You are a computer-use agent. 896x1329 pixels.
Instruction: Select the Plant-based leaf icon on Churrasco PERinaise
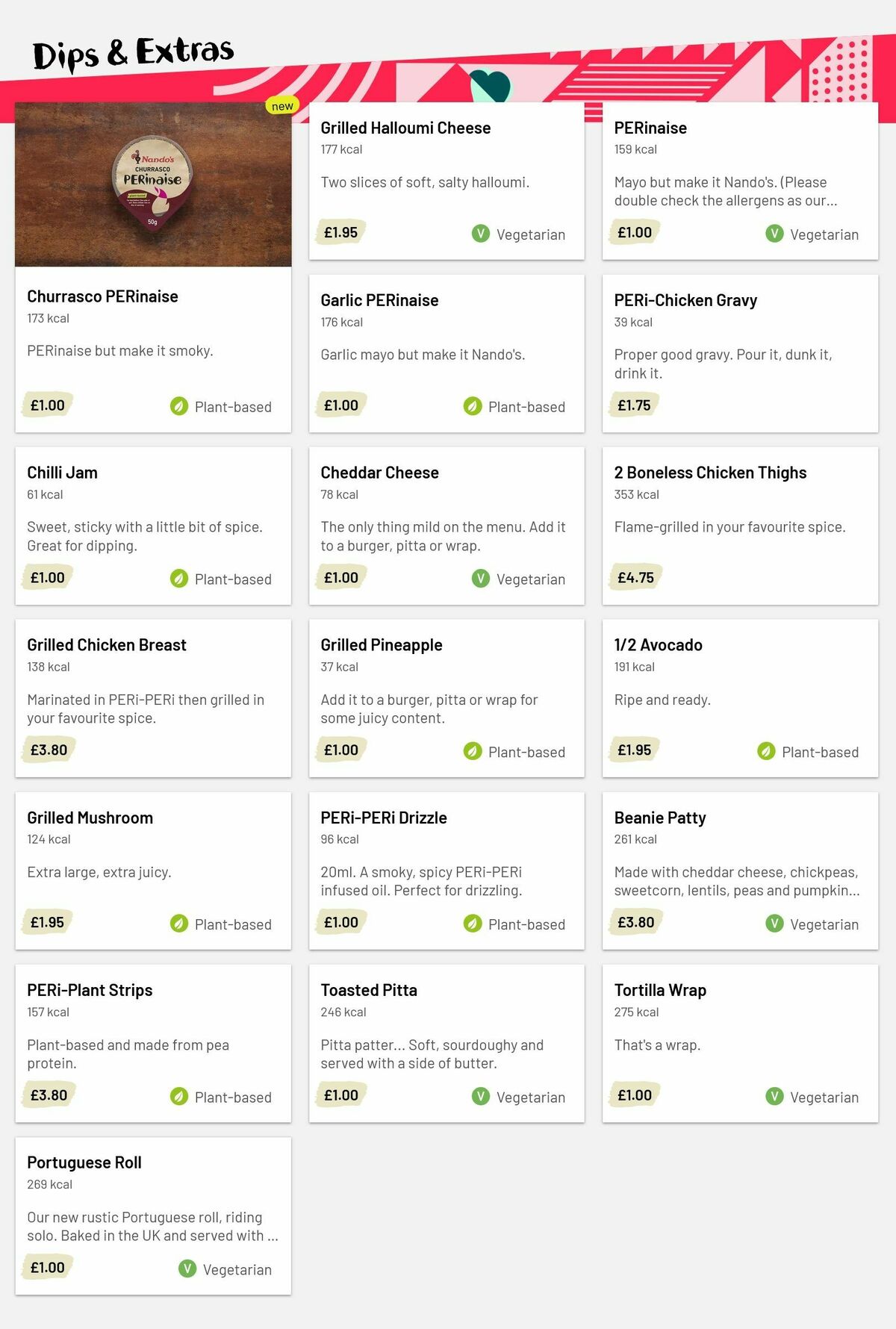[x=178, y=407]
